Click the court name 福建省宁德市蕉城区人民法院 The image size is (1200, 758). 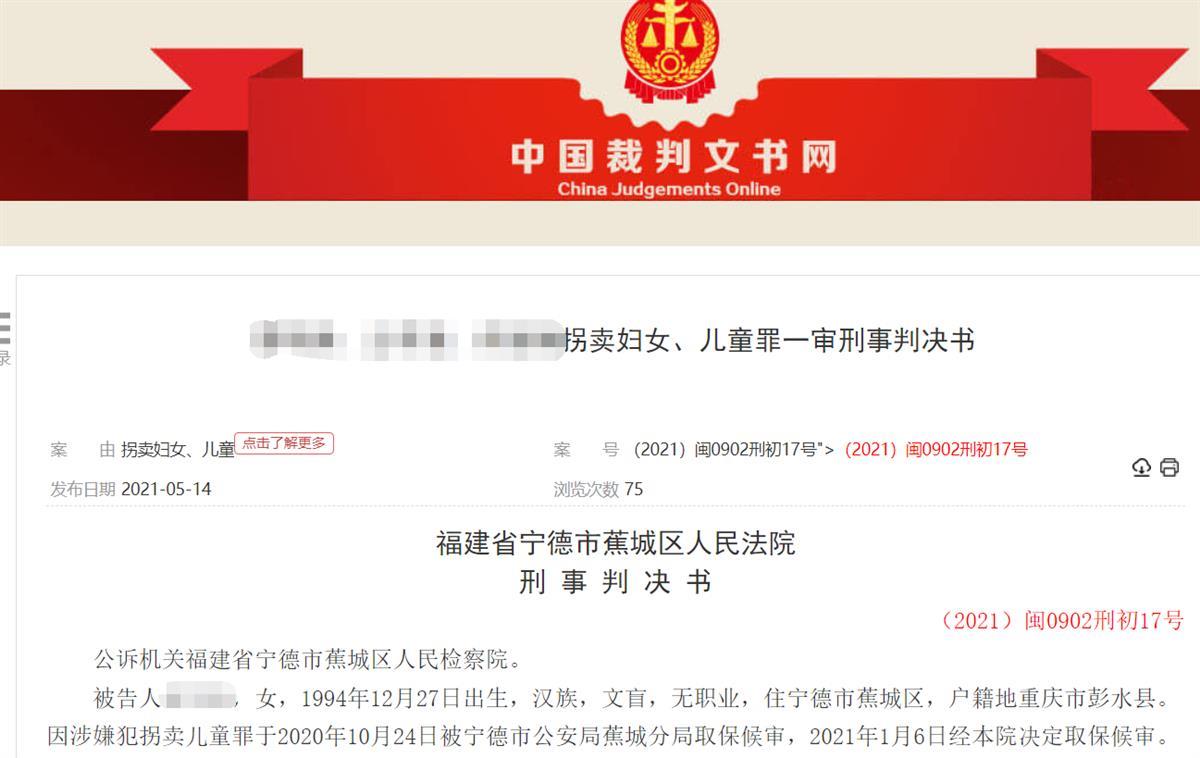coord(616,544)
